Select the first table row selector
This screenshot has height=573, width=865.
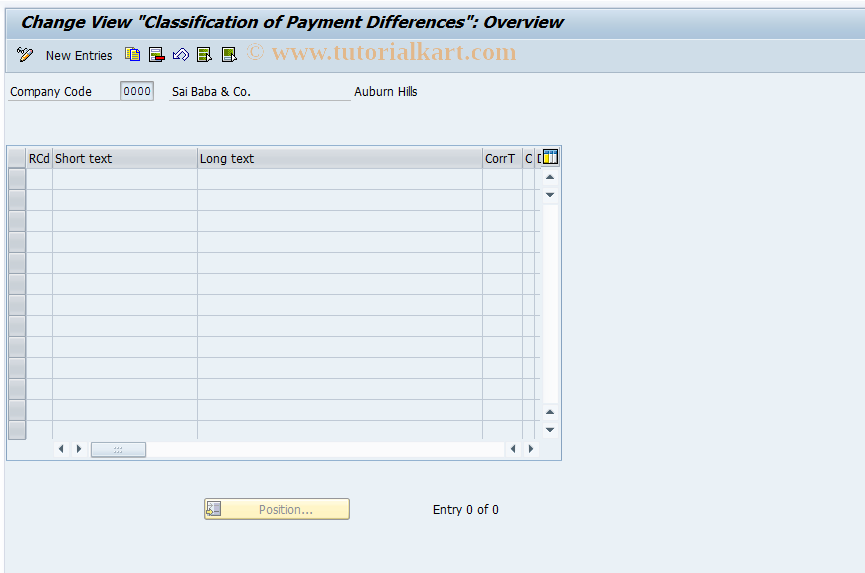click(17, 179)
